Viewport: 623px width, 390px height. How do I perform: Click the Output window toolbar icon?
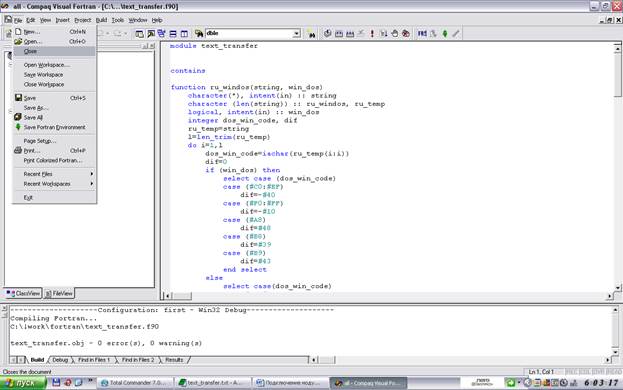151,34
